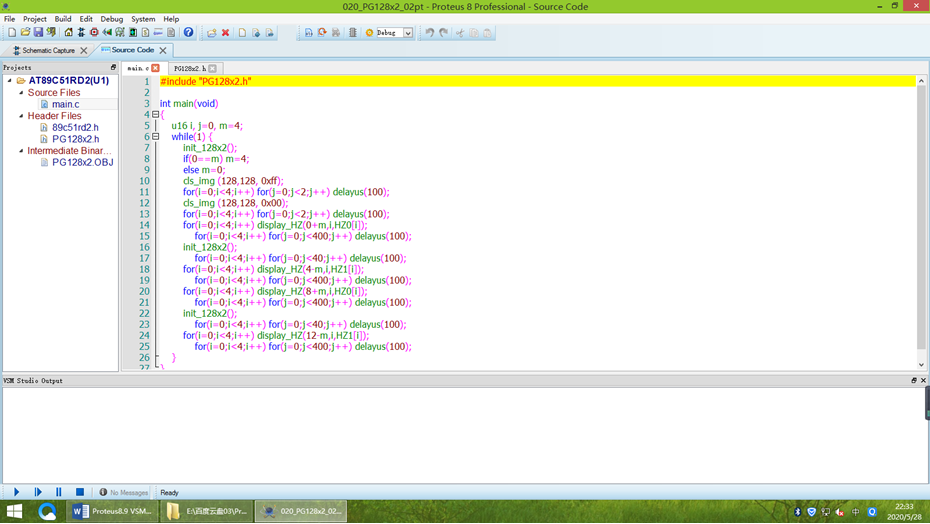Open the Windows Start button
This screenshot has height=524, width=930.
14,511
